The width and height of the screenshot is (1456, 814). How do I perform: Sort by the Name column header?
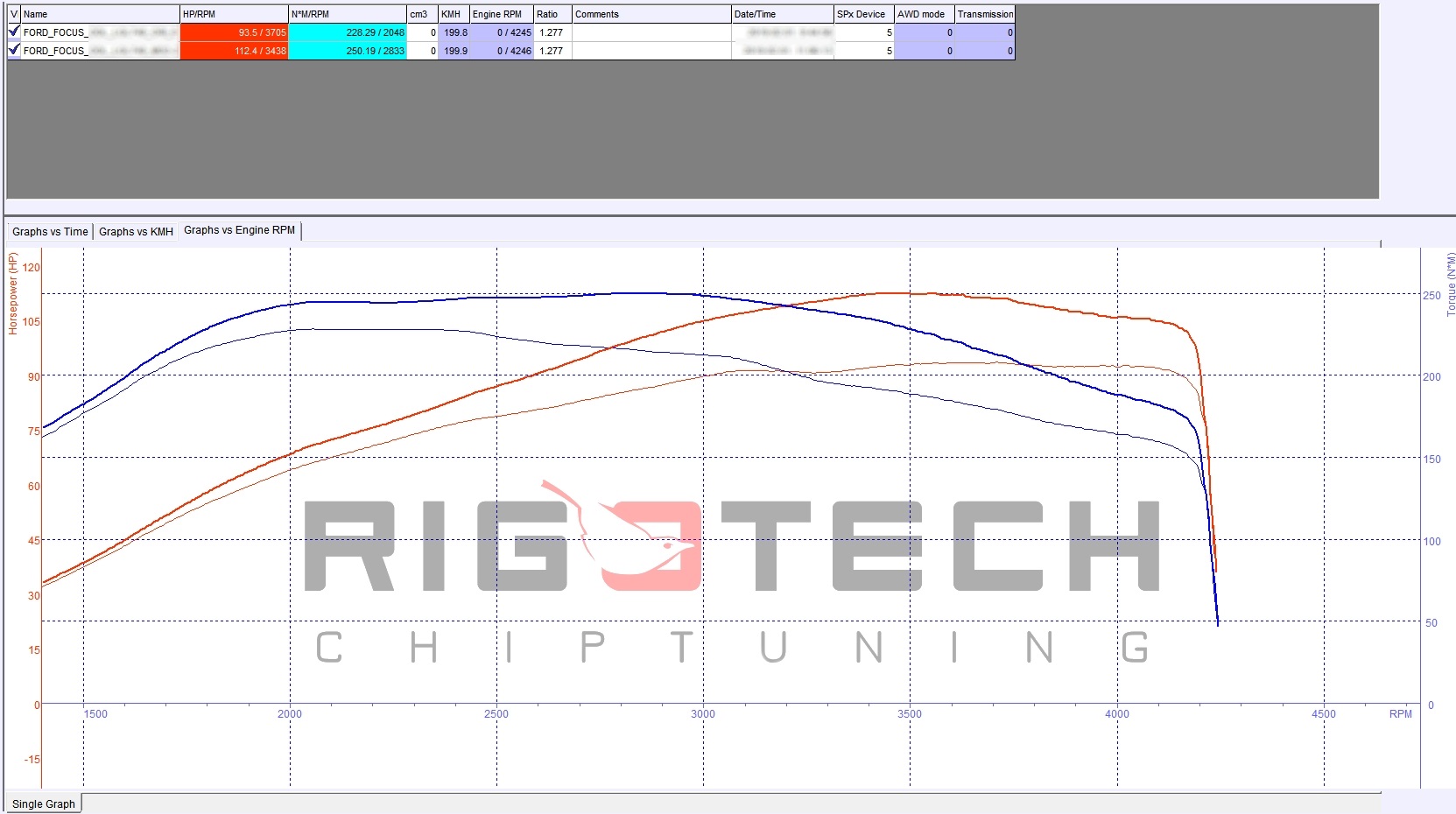[x=100, y=14]
